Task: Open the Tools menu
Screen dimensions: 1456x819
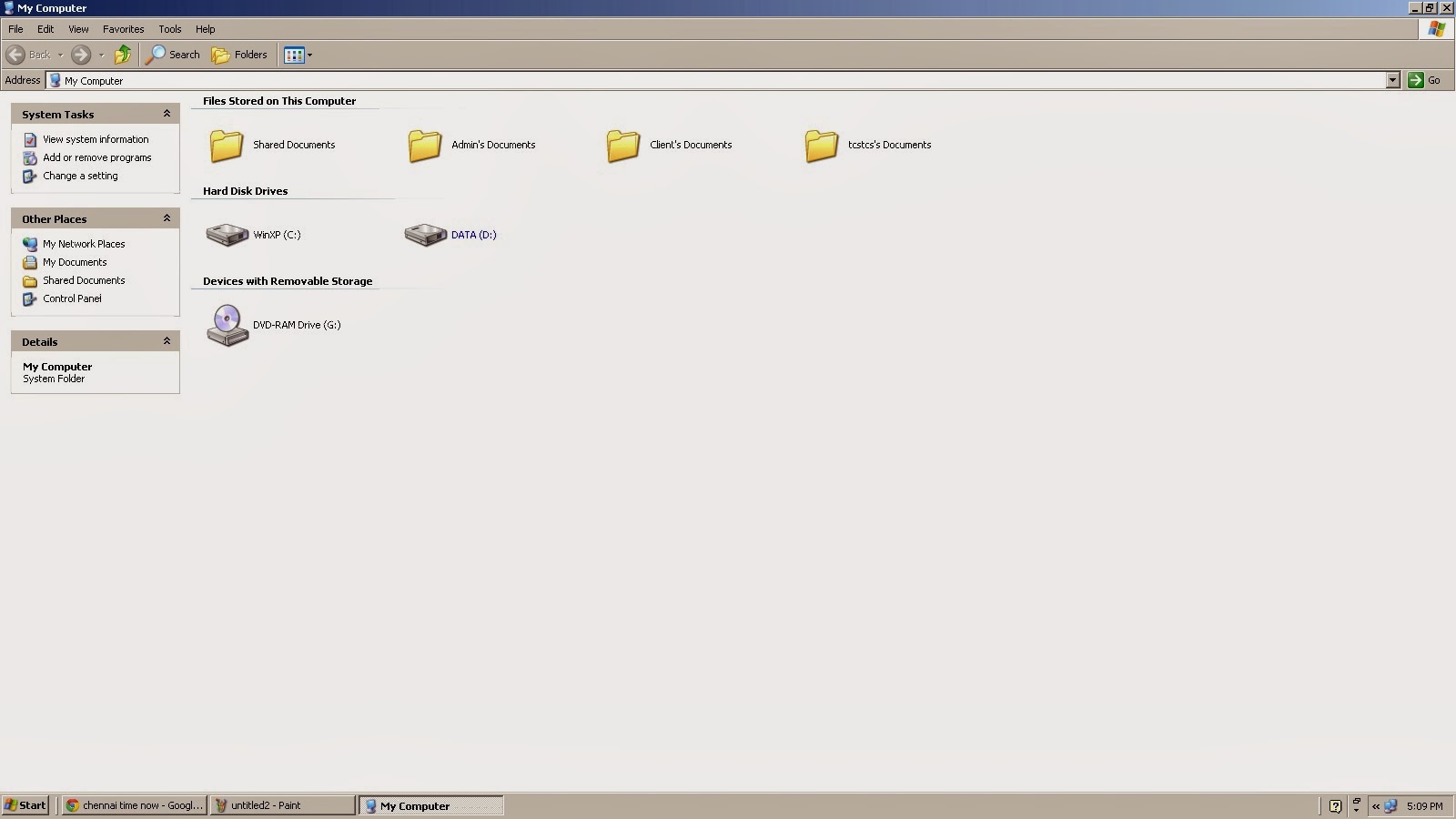Action: (x=170, y=29)
